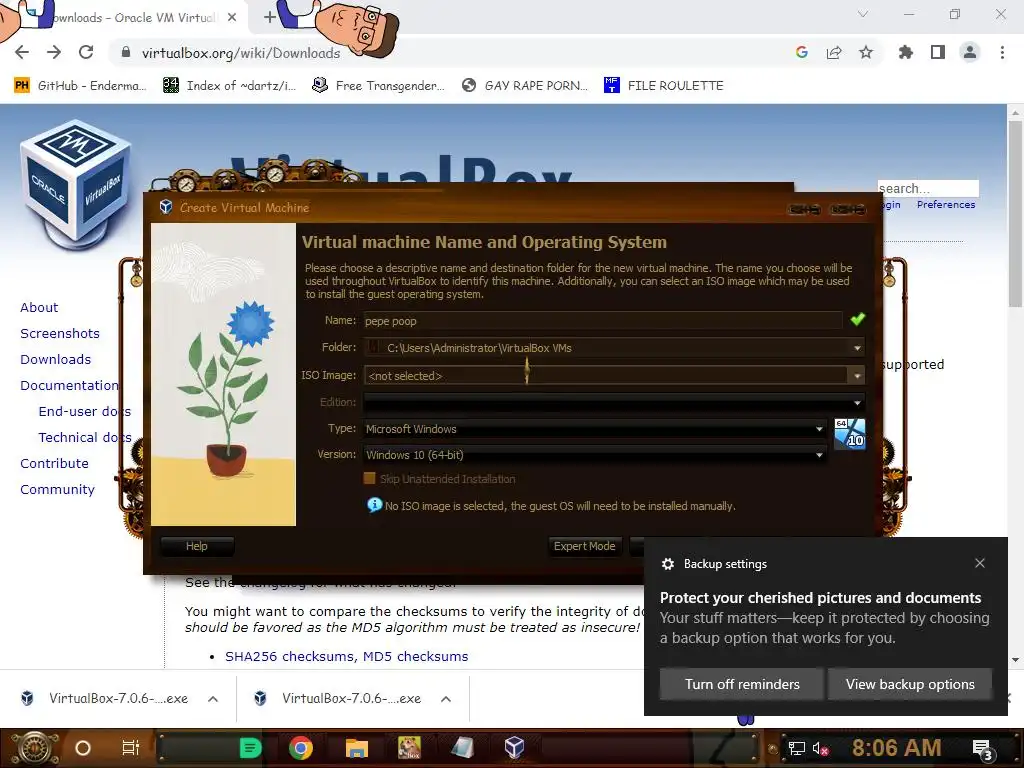Click the muted speaker tray icon

(x=820, y=748)
